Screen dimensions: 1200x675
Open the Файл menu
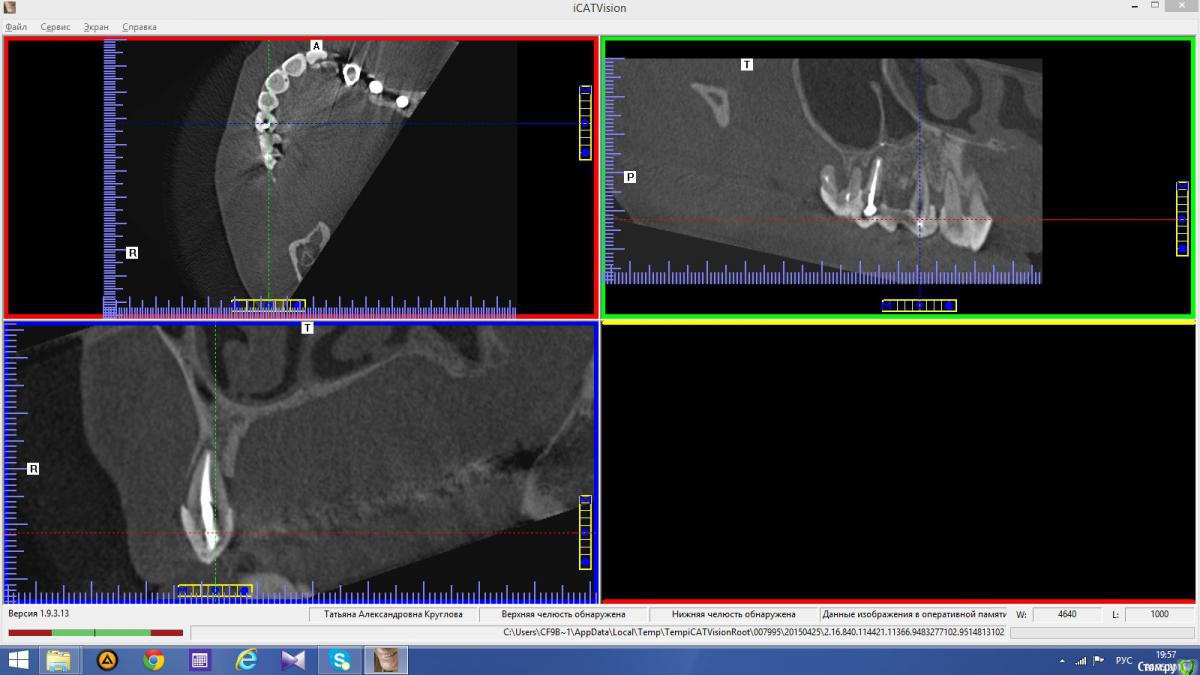click(x=15, y=27)
